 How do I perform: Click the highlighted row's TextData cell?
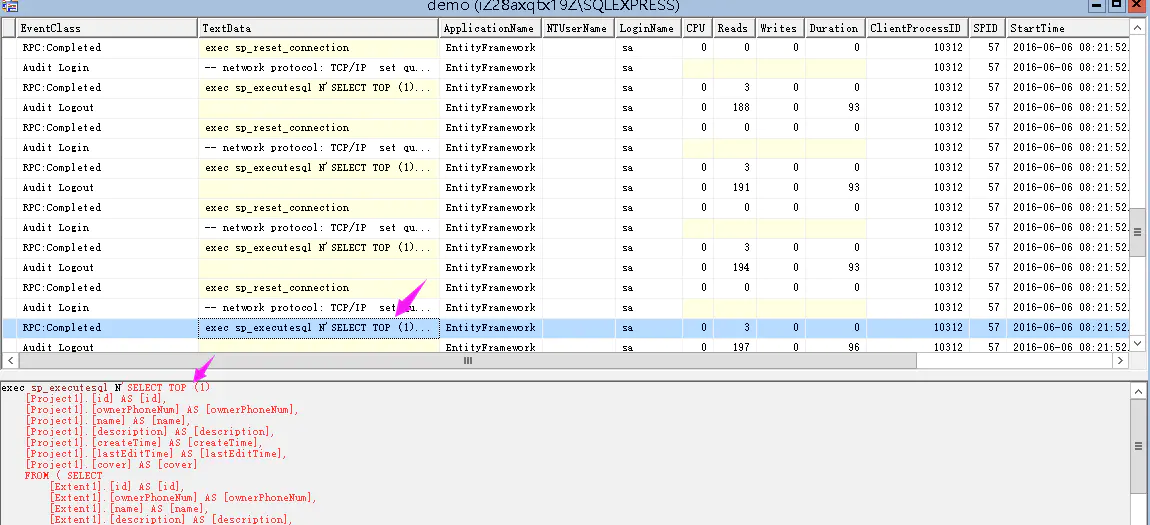[318, 328]
